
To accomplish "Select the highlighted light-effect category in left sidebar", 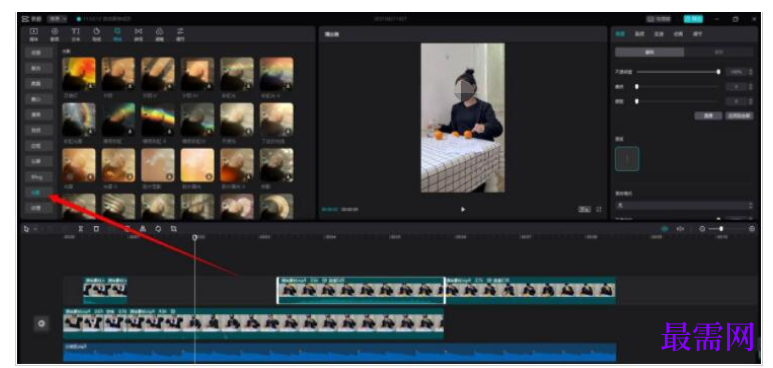I will [39, 192].
